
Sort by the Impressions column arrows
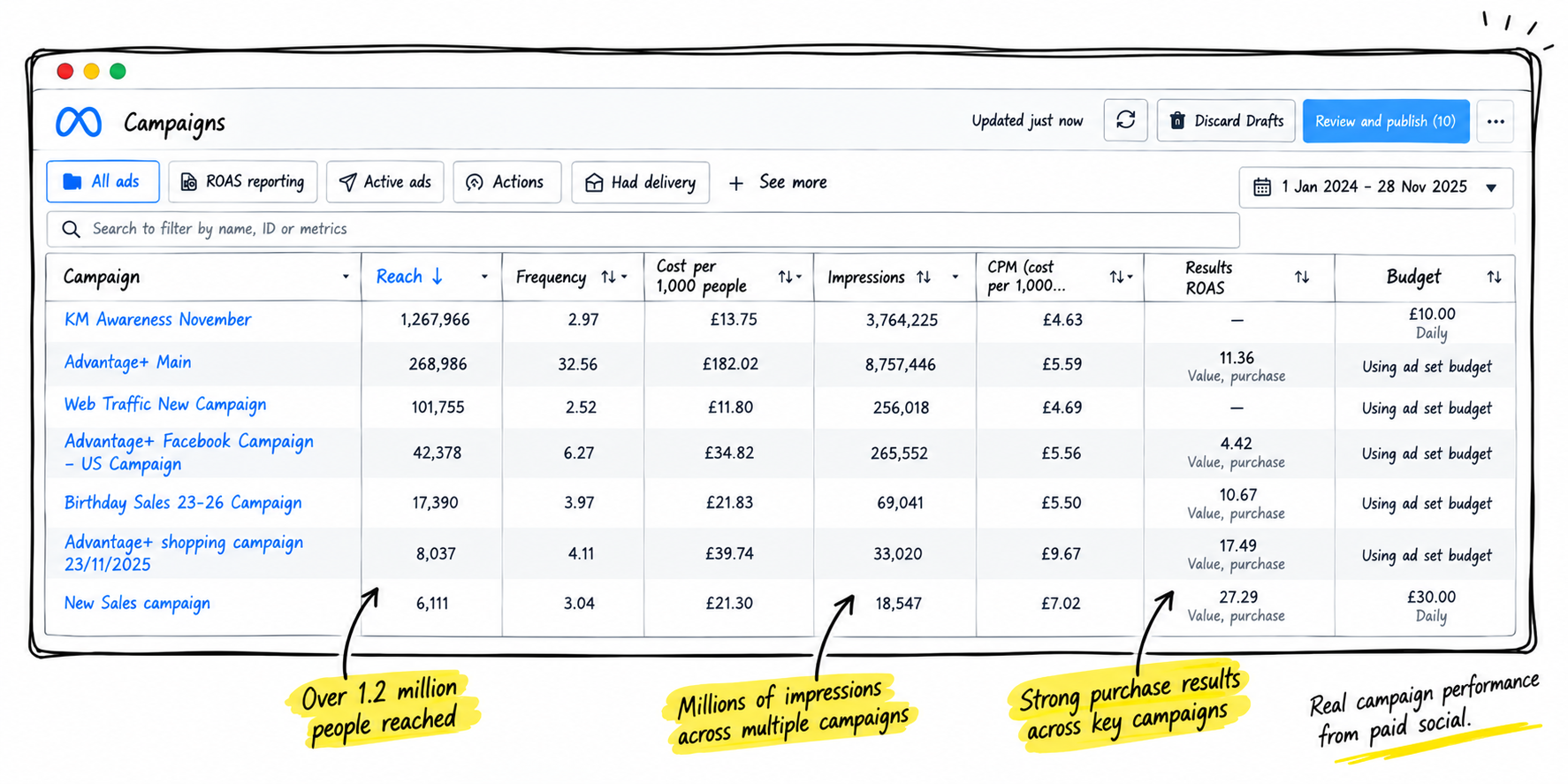pyautogui.click(x=924, y=278)
